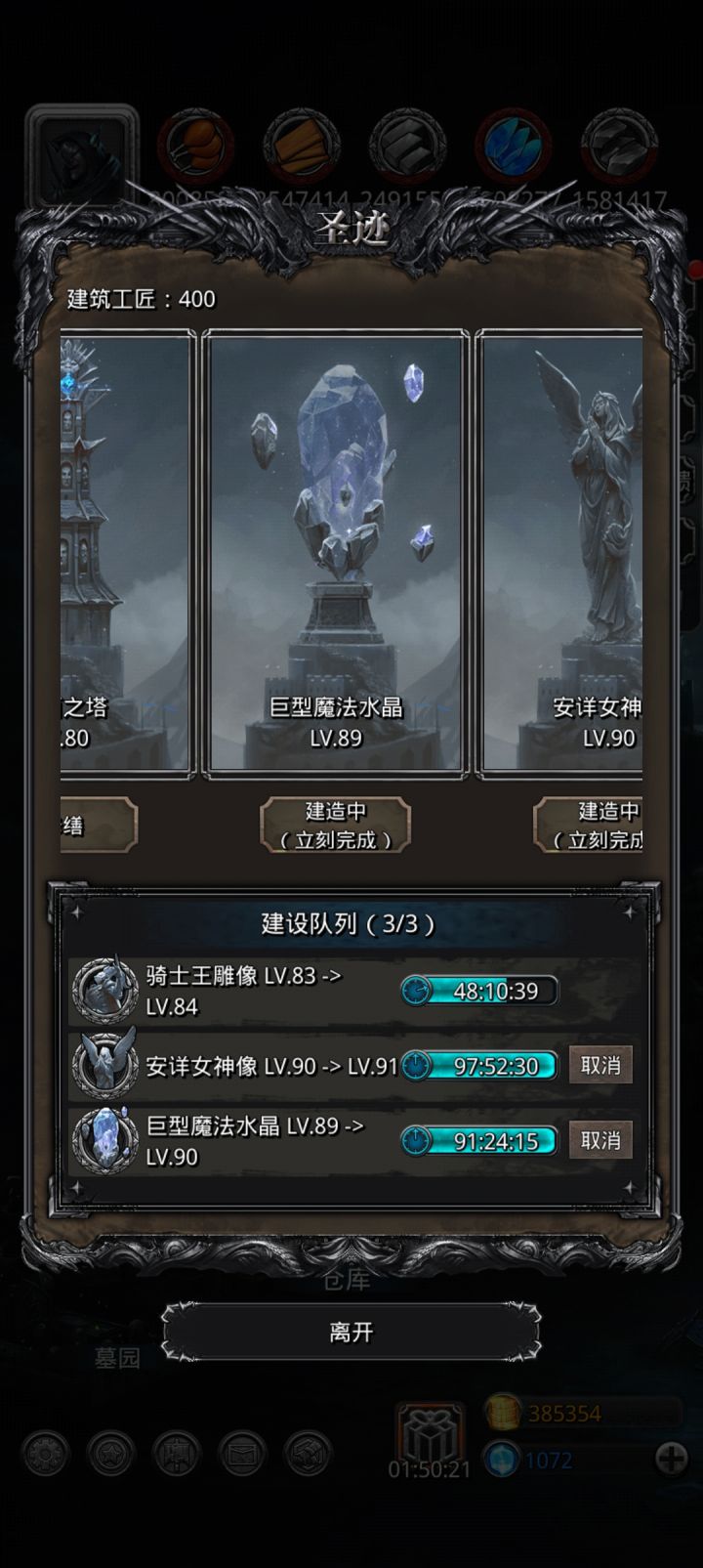Click the 48:10:39 progress timer bar

(x=479, y=991)
